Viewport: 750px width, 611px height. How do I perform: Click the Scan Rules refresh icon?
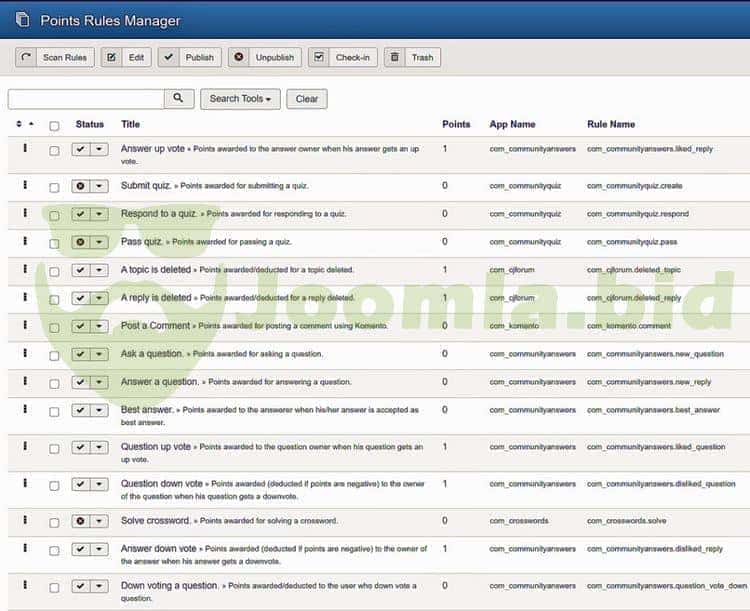[26, 57]
